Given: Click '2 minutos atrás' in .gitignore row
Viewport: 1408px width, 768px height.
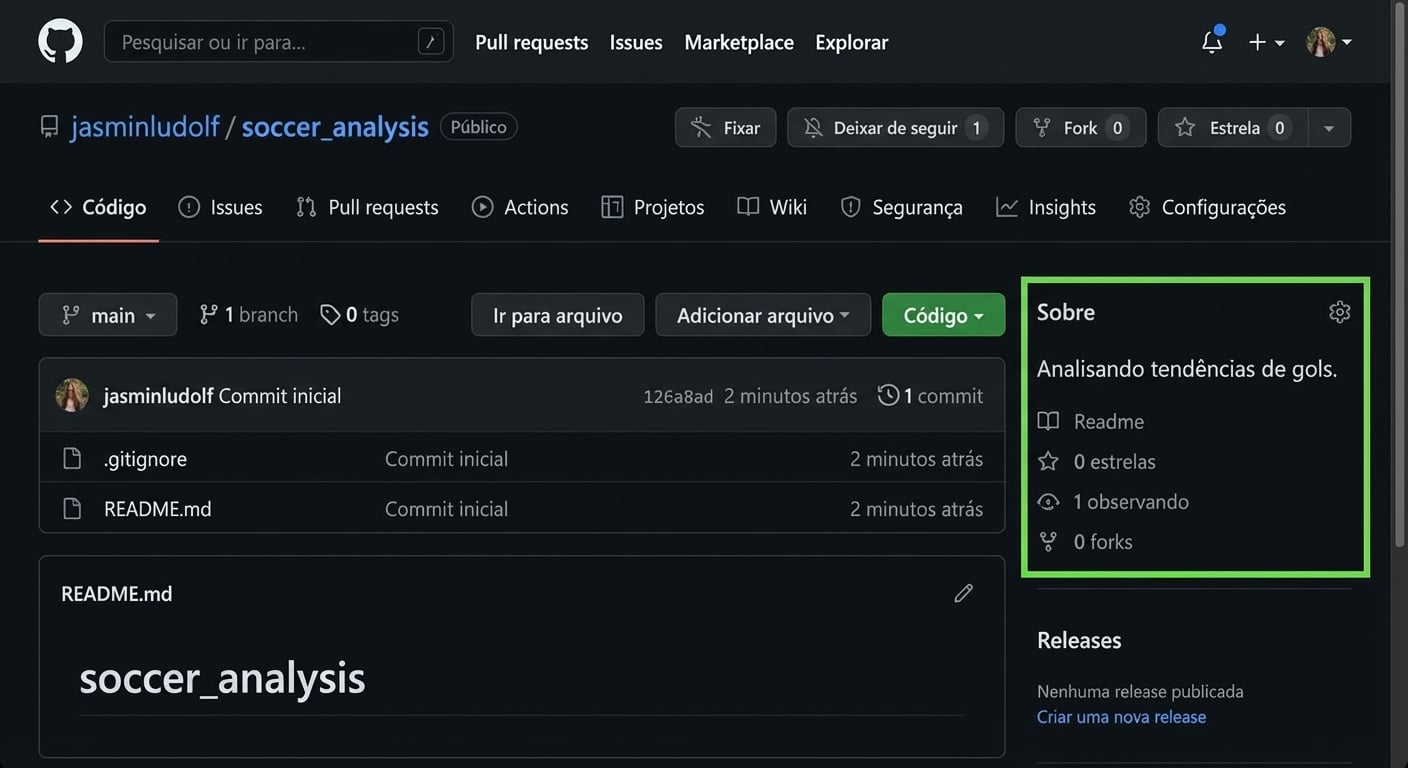Looking at the screenshot, I should tap(916, 459).
